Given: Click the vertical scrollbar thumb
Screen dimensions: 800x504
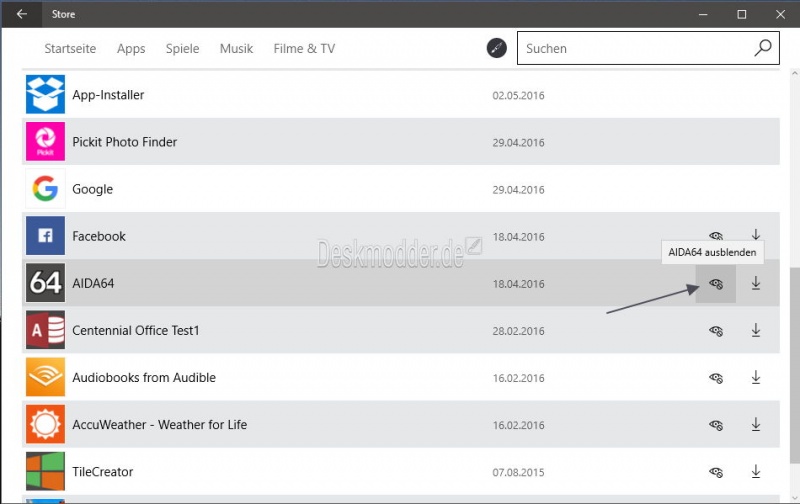Looking at the screenshot, I should pos(794,365).
